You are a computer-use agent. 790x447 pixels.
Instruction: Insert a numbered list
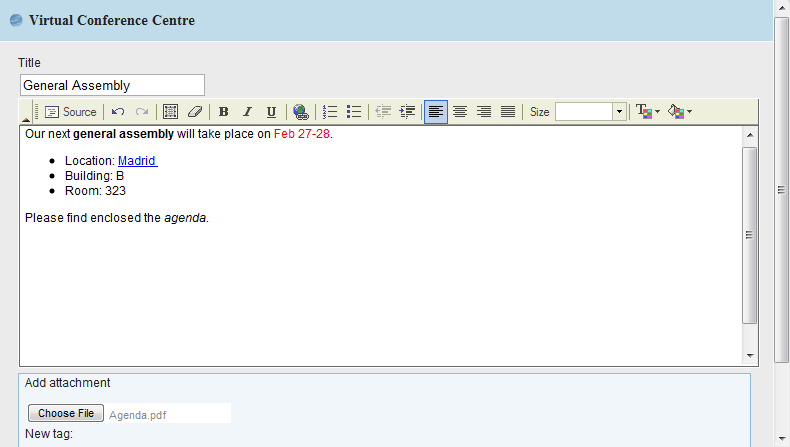(330, 112)
